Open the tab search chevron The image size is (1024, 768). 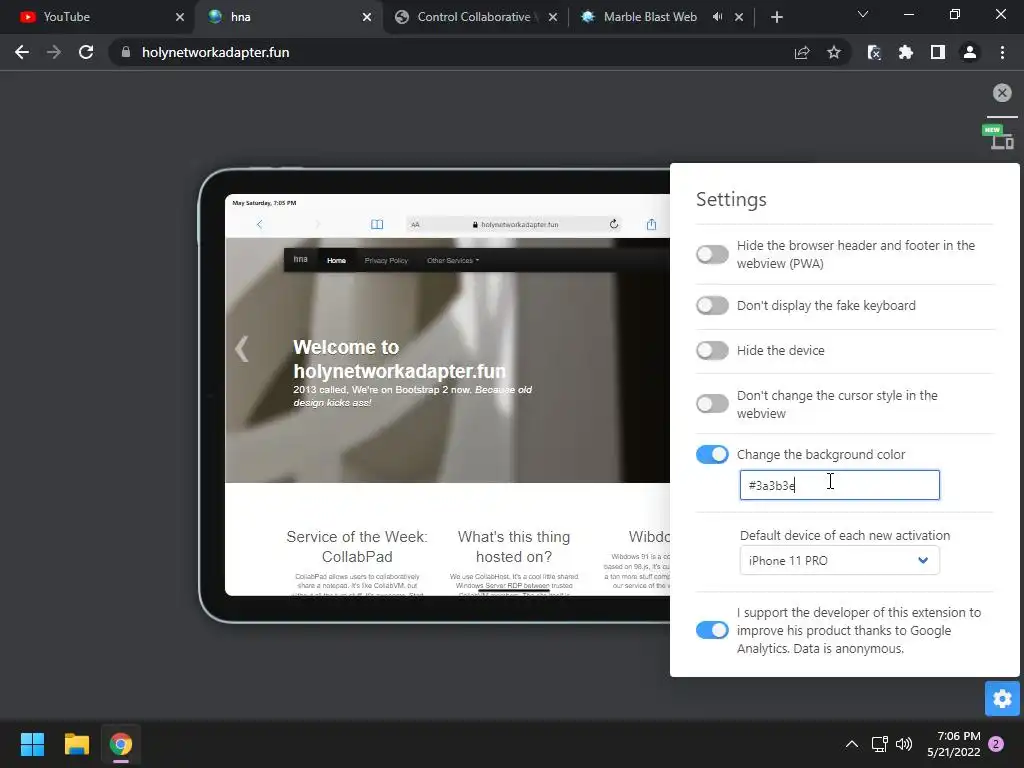[x=863, y=14]
